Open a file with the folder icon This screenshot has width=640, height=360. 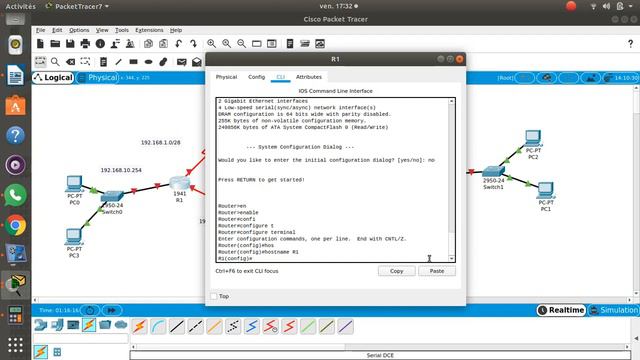[55, 44]
